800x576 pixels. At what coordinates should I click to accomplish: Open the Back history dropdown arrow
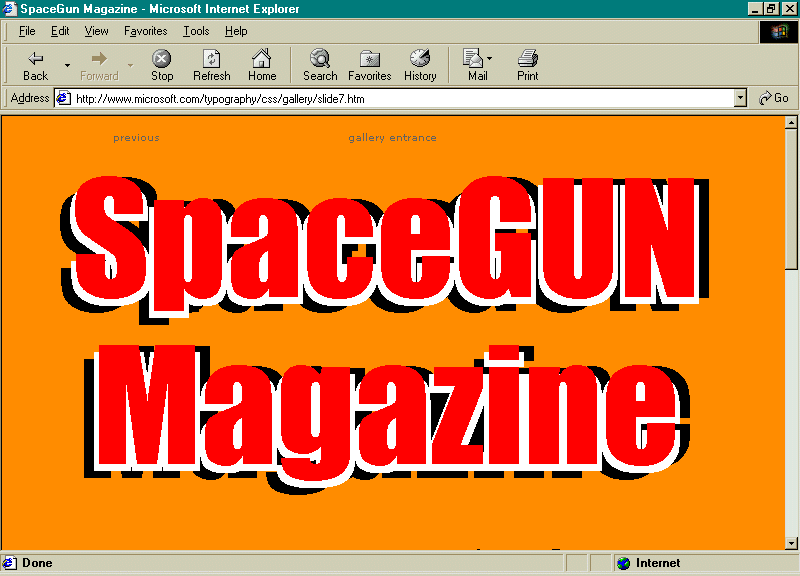[x=67, y=65]
